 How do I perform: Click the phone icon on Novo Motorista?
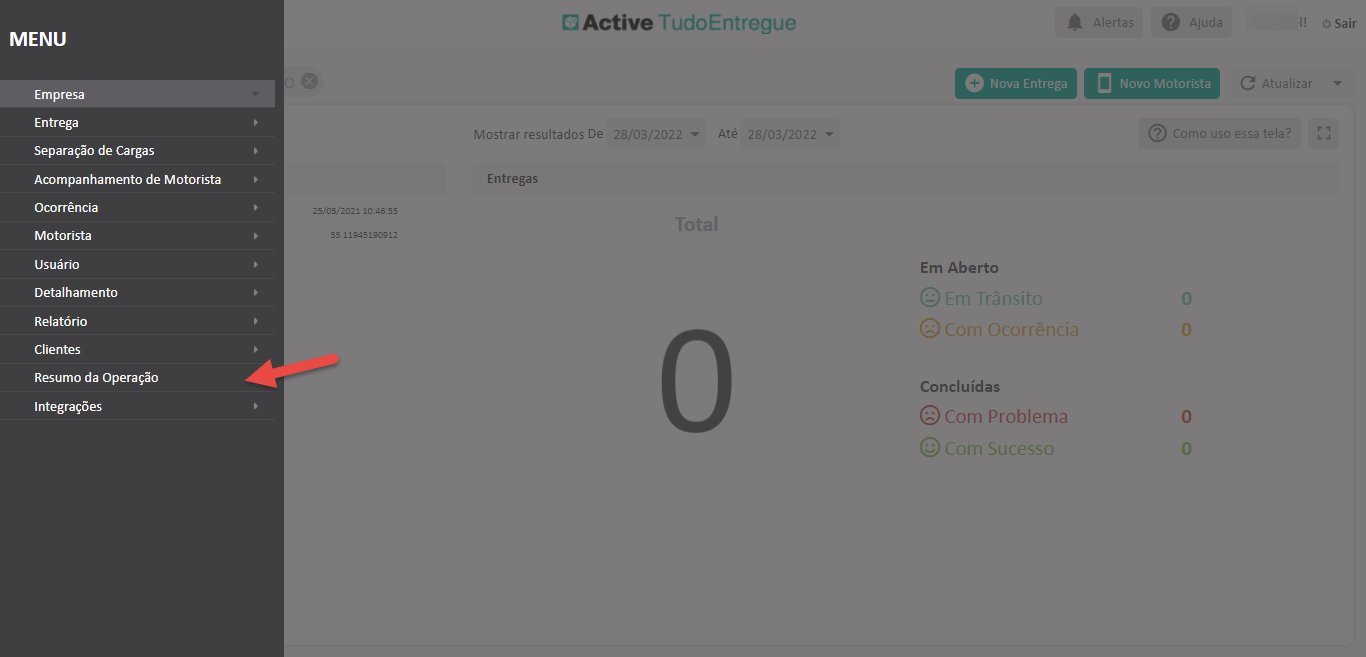(1104, 83)
